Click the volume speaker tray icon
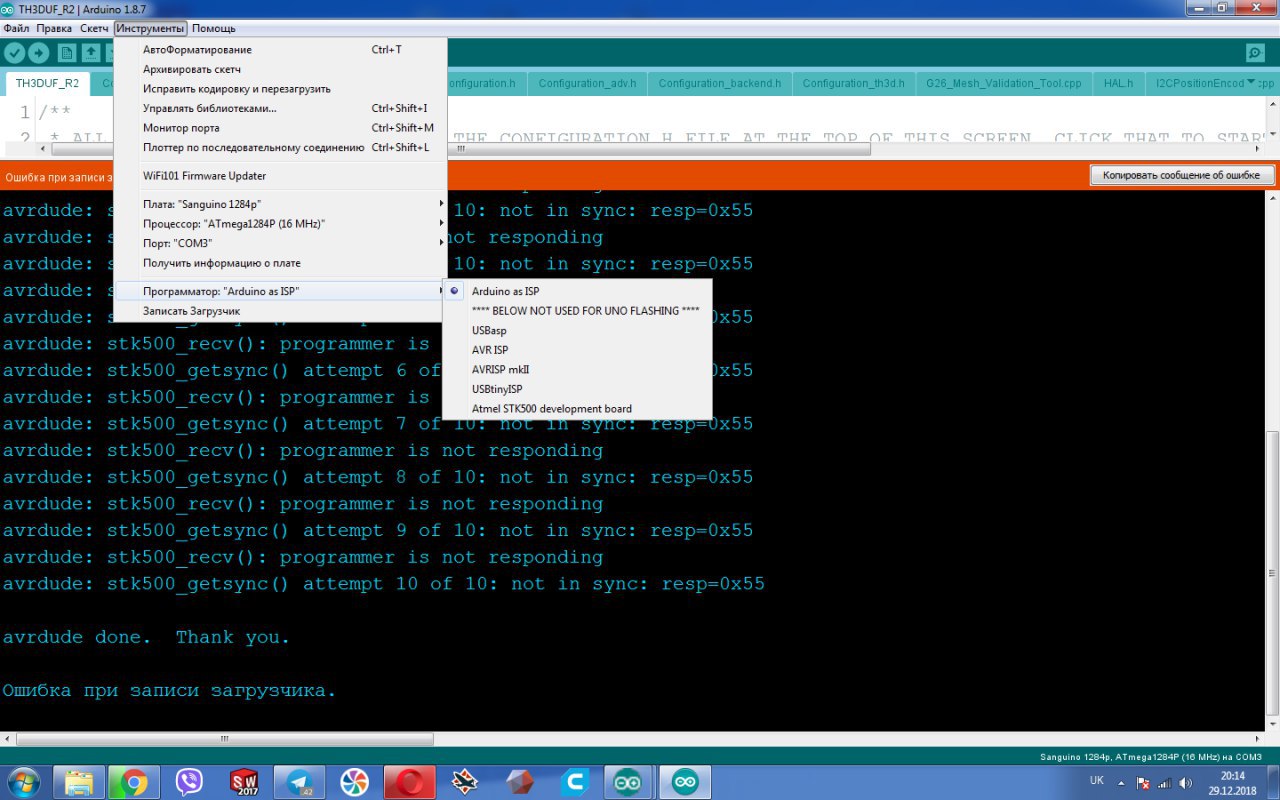Viewport: 1280px width, 800px height. [1186, 782]
